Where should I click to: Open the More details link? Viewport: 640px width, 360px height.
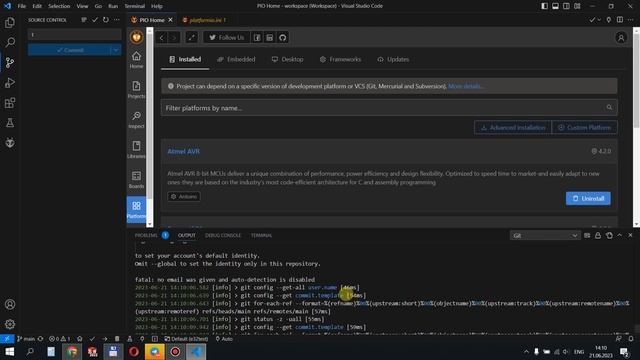465,87
